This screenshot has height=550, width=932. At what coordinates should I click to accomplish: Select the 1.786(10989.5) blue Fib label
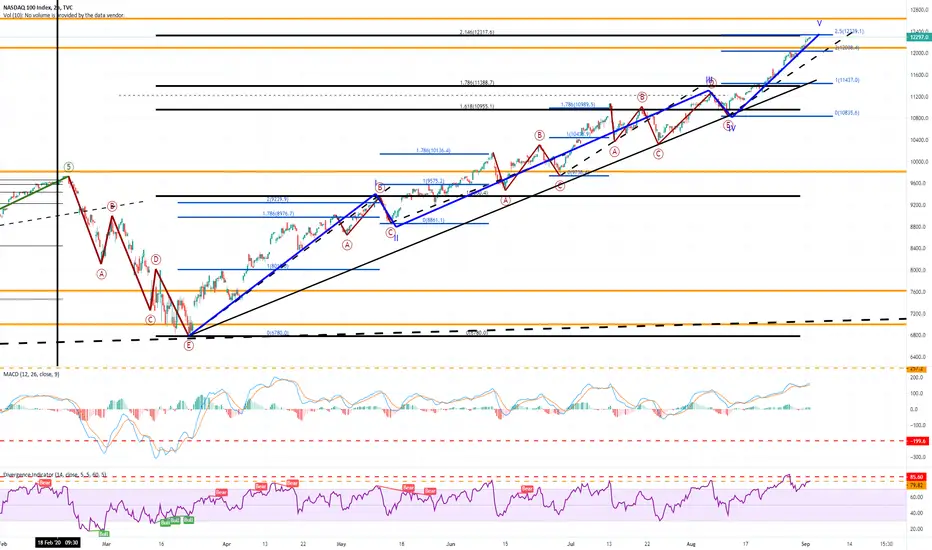point(578,104)
